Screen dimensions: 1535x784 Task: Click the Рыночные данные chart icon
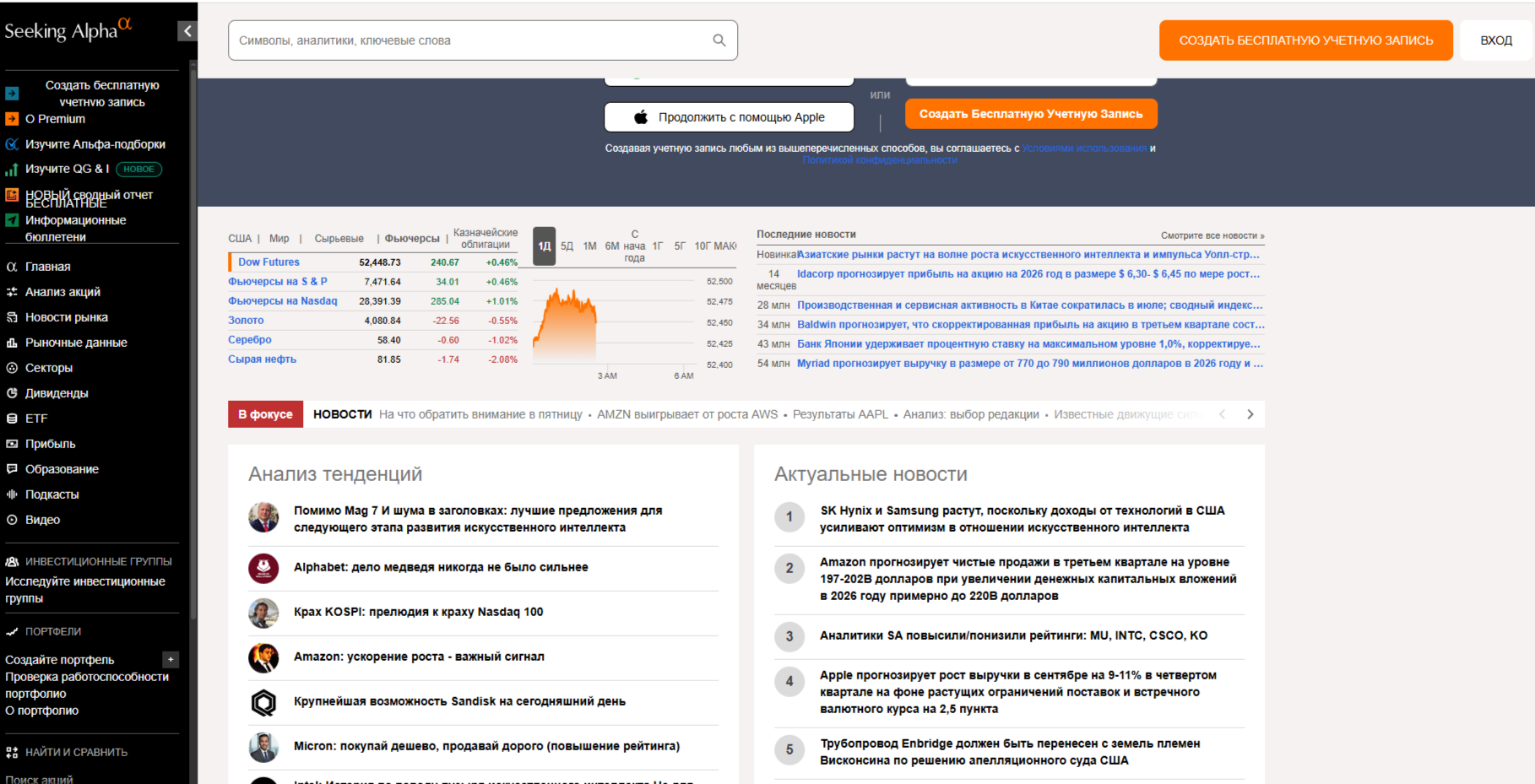(12, 343)
